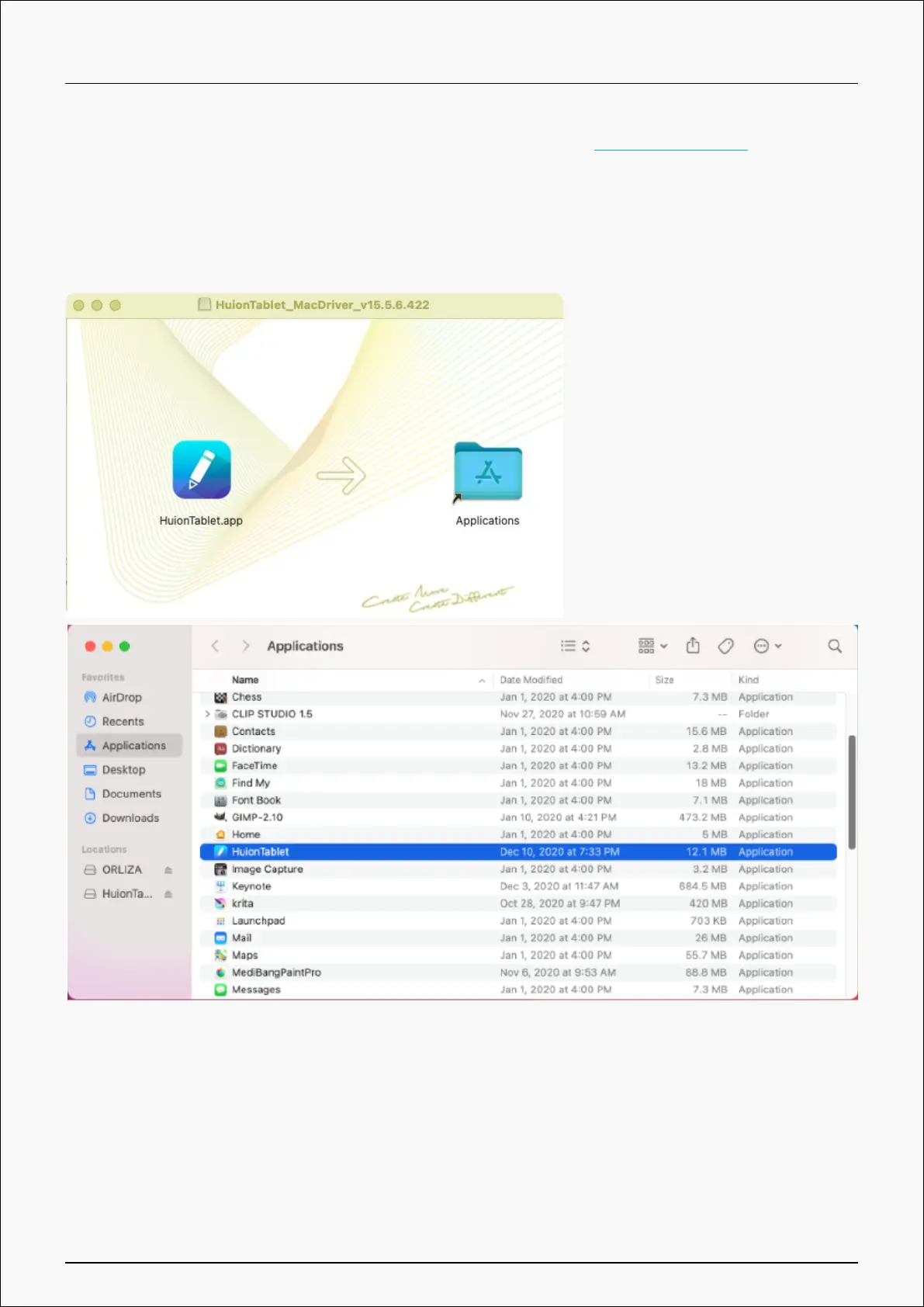The image size is (924, 1307).
Task: Select the GIMP-2.10 app icon
Action: [220, 817]
